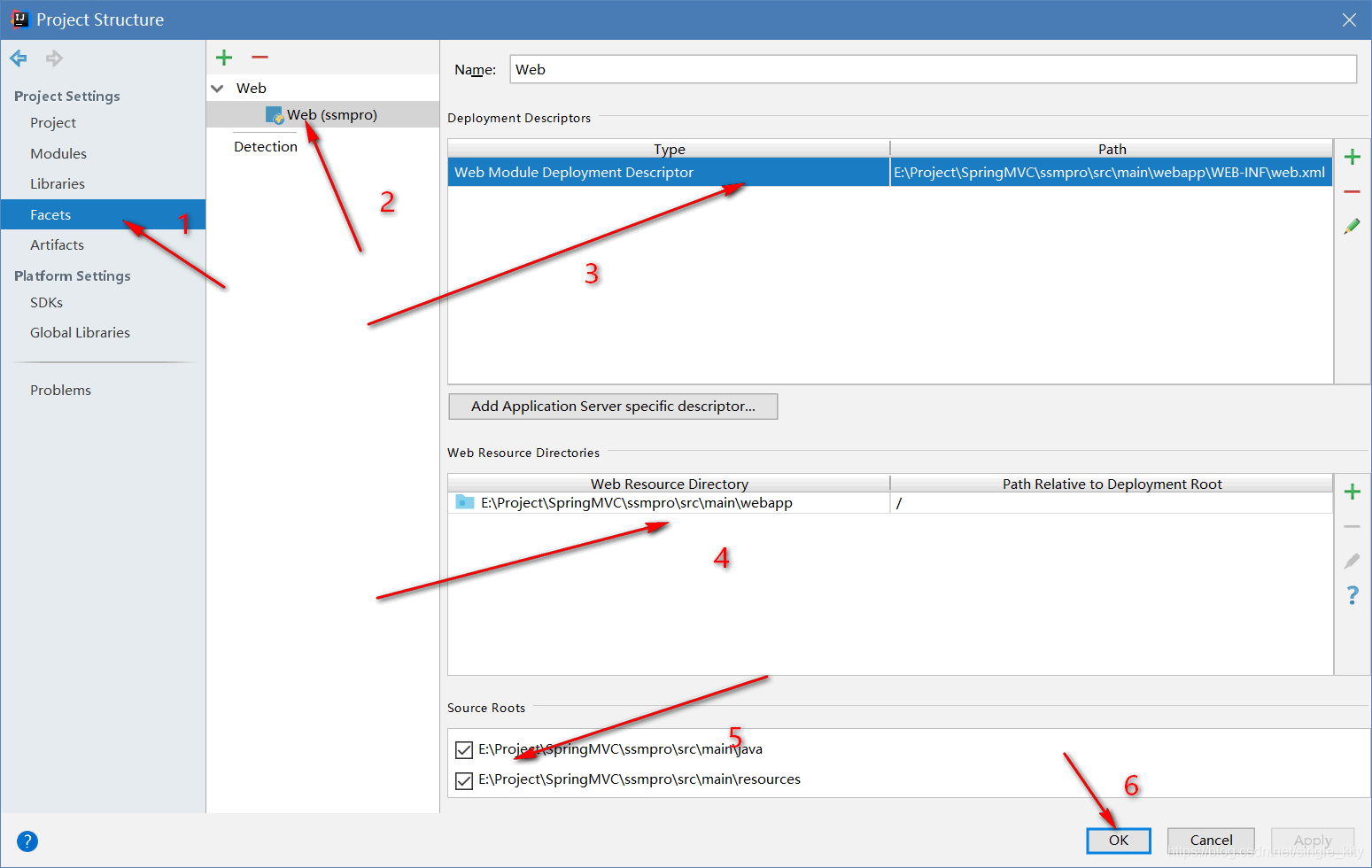Open Global Libraries settings
Screen dimensions: 1372x868
pos(80,333)
